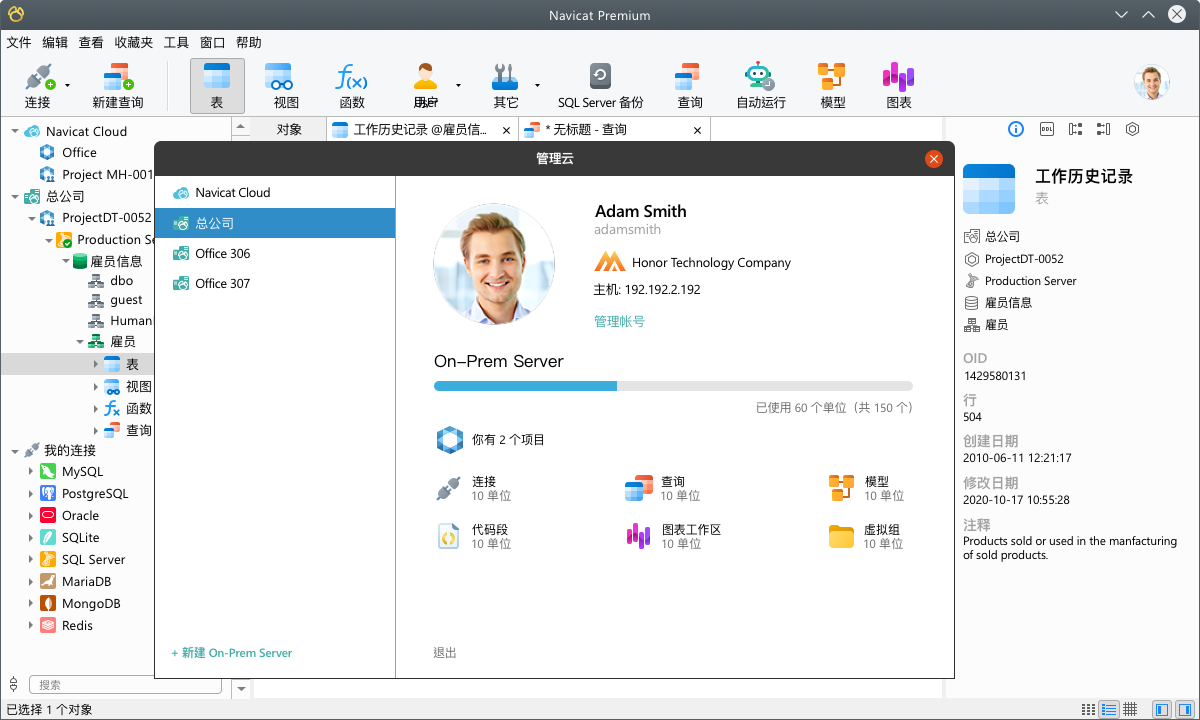The image size is (1200, 720).
Task: Expand the MySQL connection node
Action: click(x=31, y=471)
